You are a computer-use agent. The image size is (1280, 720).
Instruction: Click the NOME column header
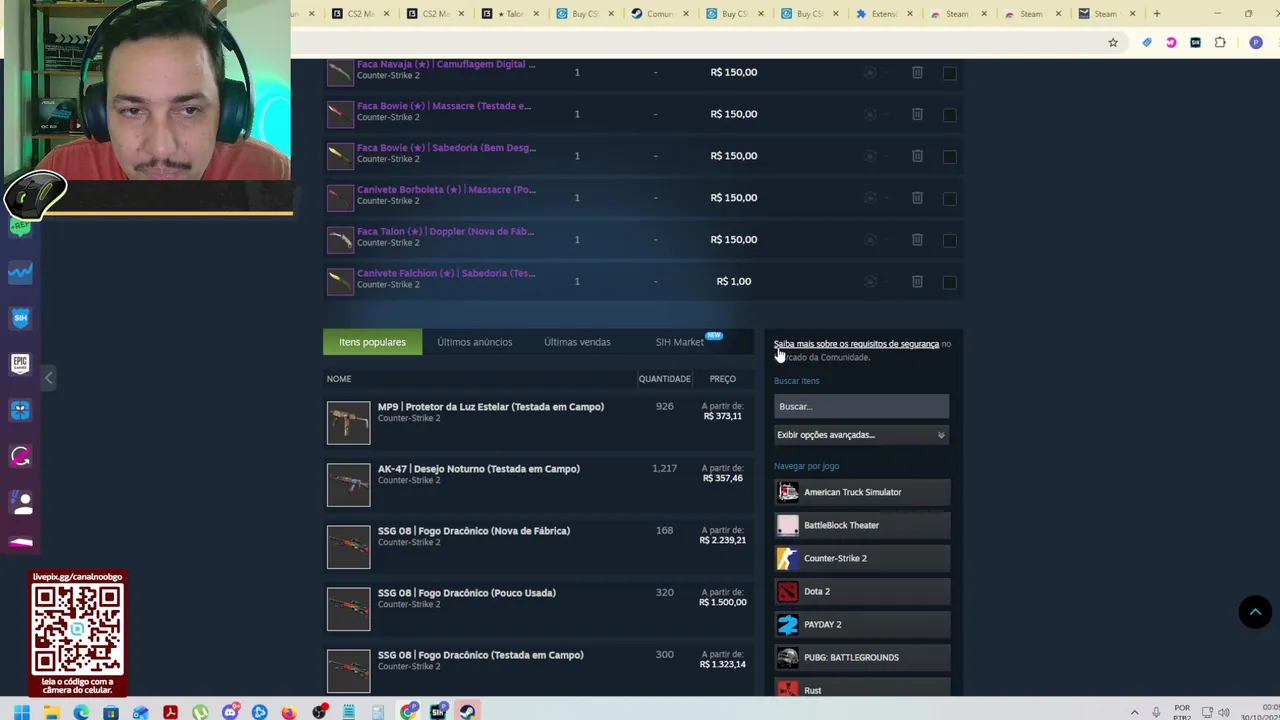(x=339, y=379)
